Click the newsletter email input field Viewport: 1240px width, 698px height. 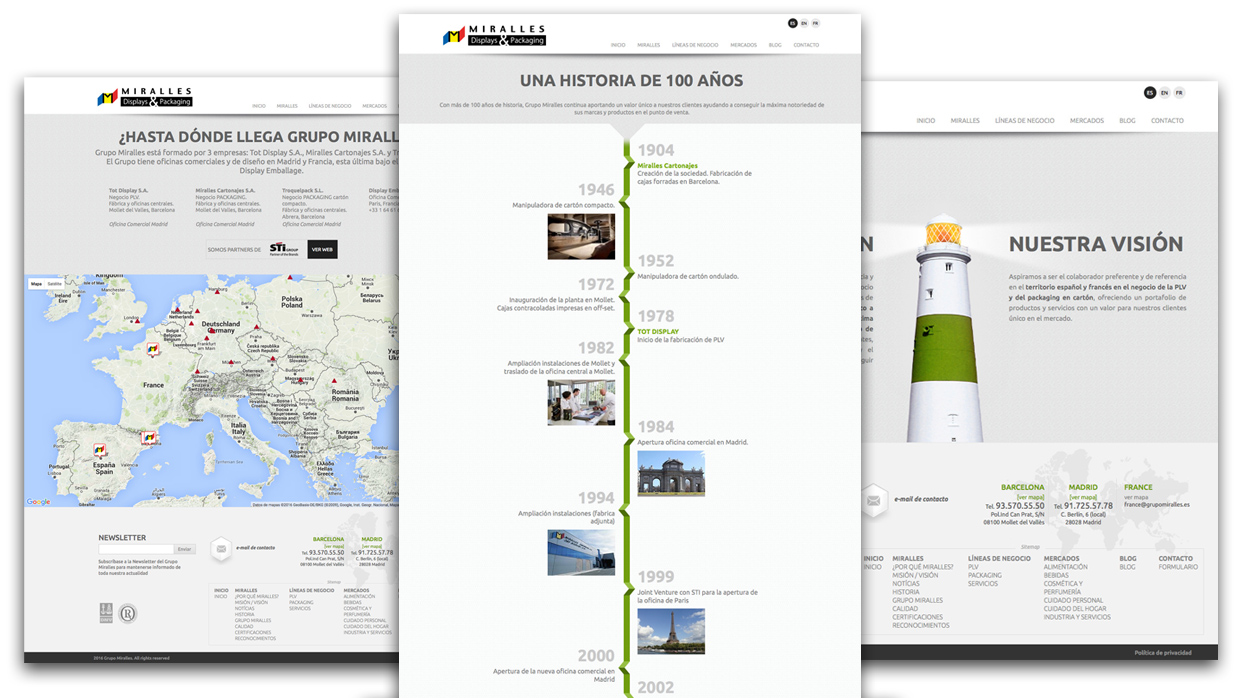pyautogui.click(x=136, y=549)
